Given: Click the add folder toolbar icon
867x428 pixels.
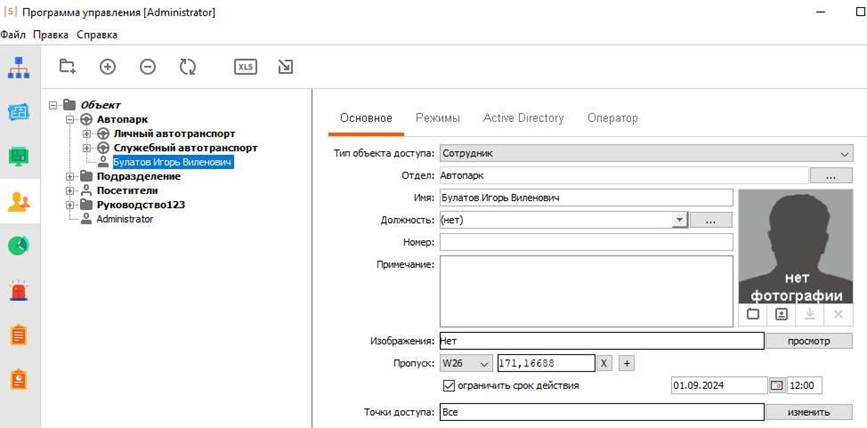Looking at the screenshot, I should (x=67, y=67).
